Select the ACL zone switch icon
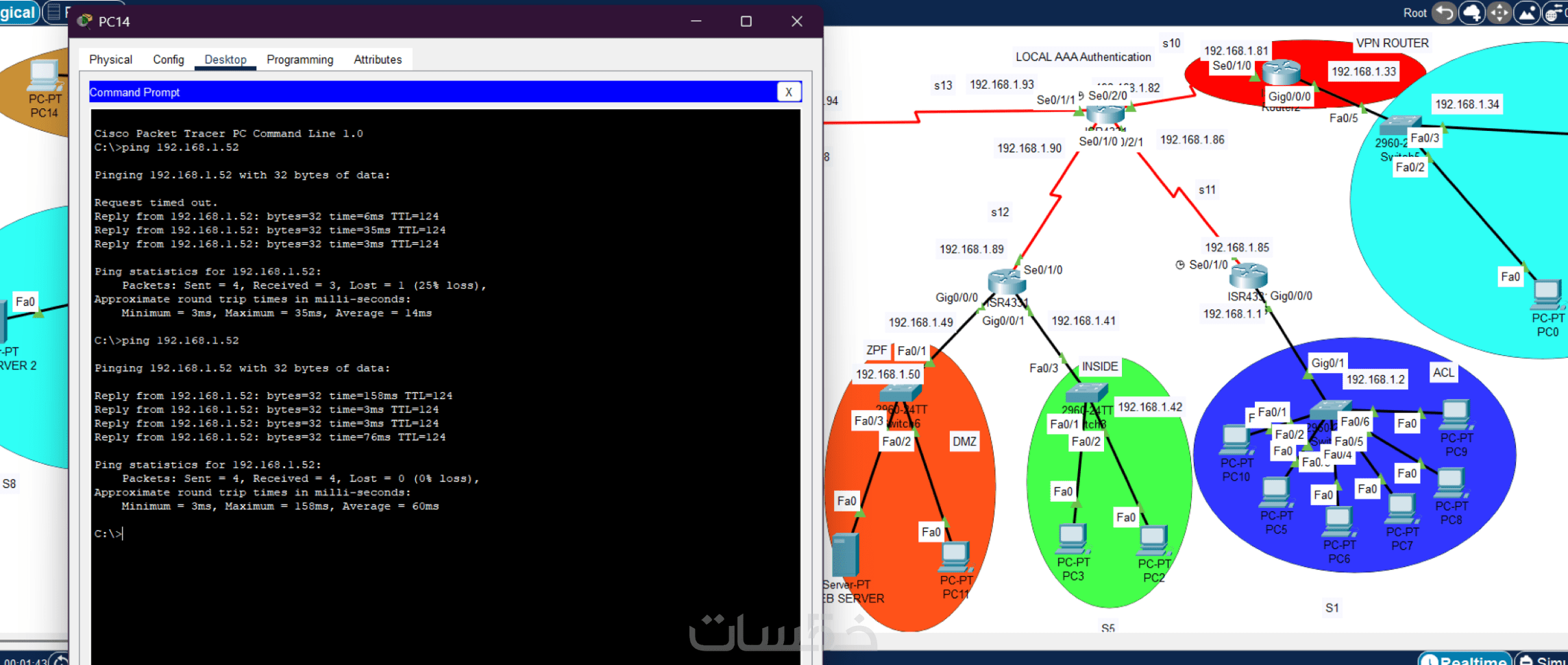This screenshot has height=665, width=1568. point(1330,411)
